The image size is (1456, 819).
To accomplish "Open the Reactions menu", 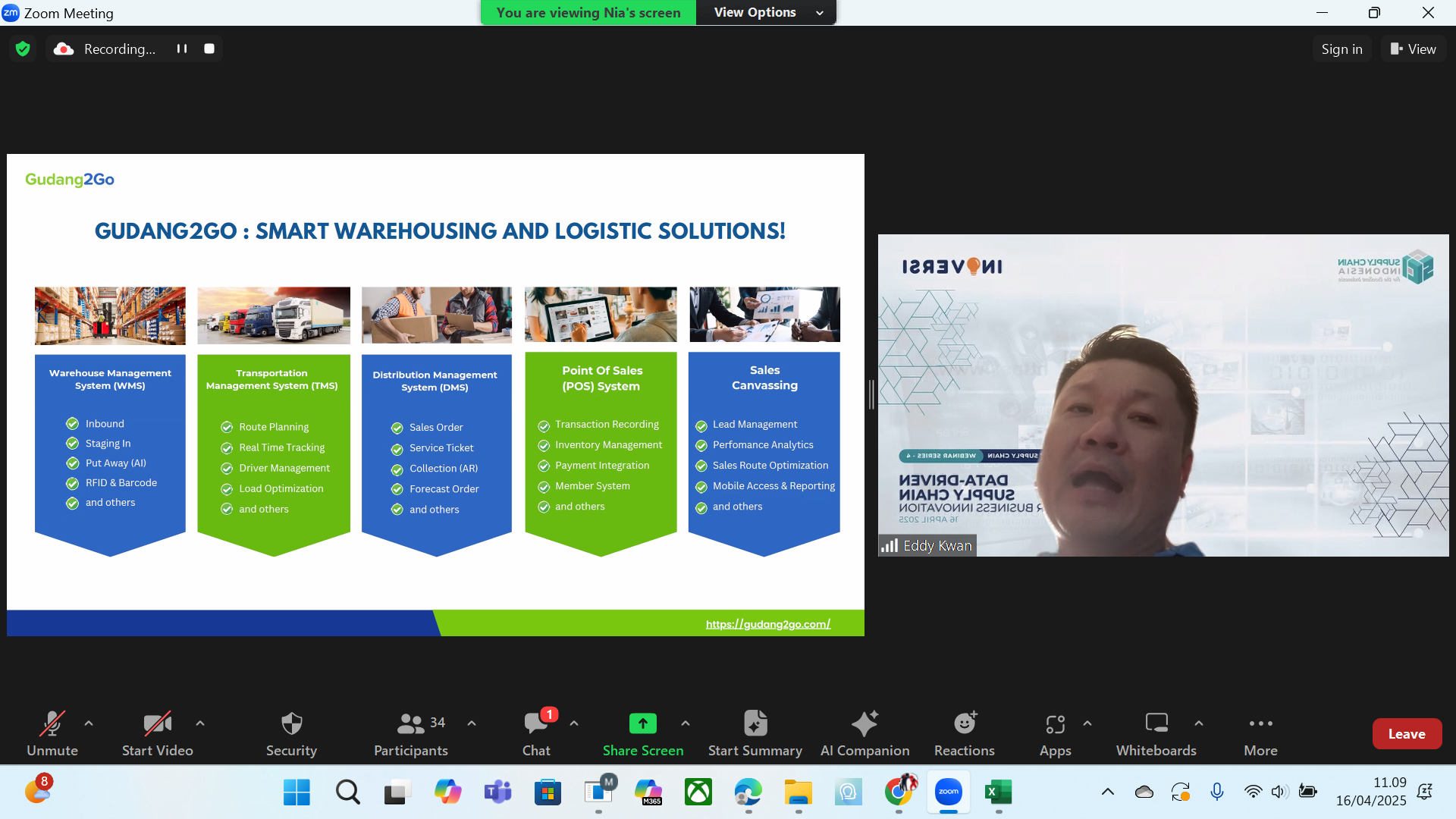I will tap(965, 733).
